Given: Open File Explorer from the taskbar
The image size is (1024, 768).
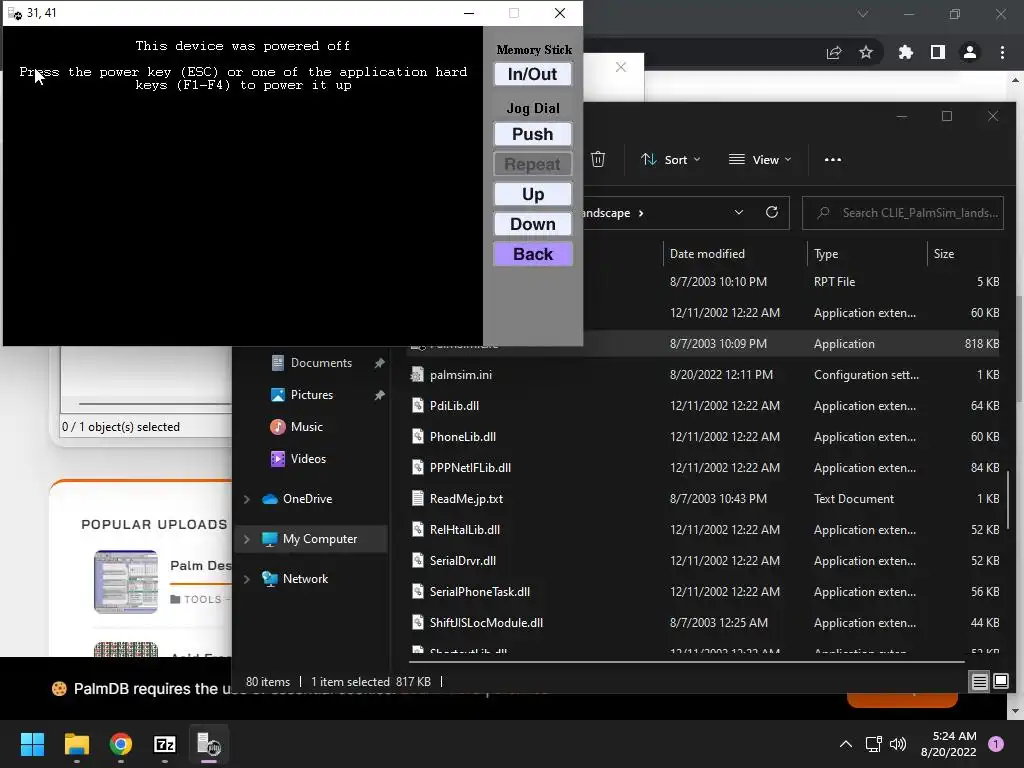Looking at the screenshot, I should (x=76, y=744).
